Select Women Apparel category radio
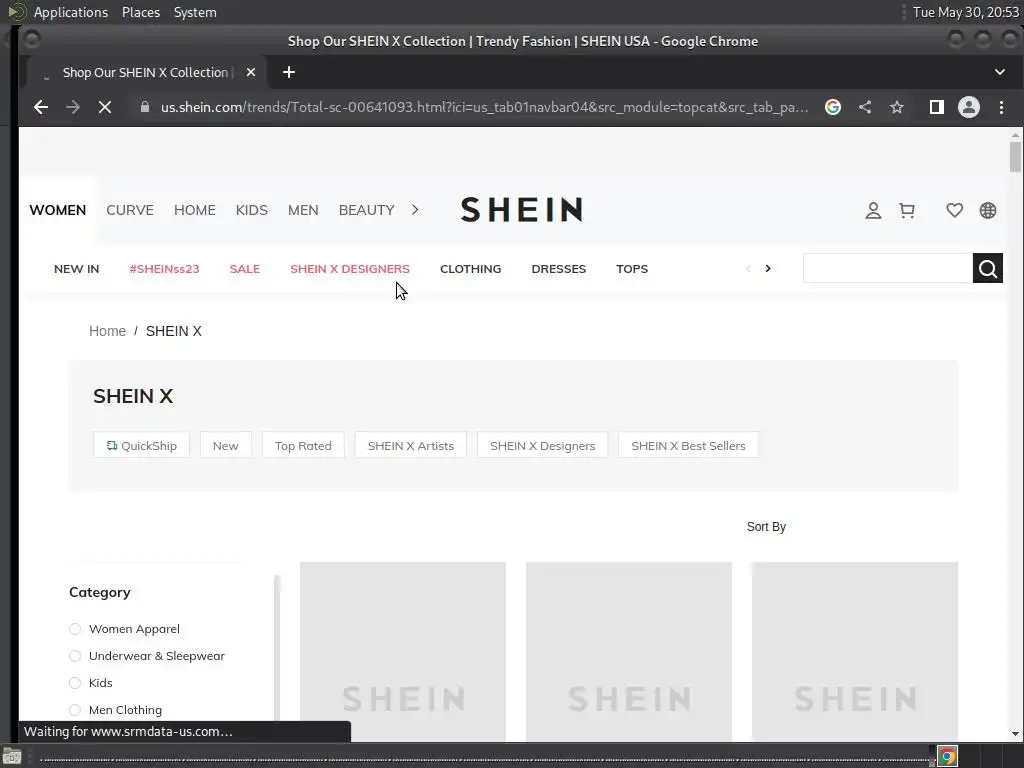The image size is (1024, 768). tap(75, 629)
